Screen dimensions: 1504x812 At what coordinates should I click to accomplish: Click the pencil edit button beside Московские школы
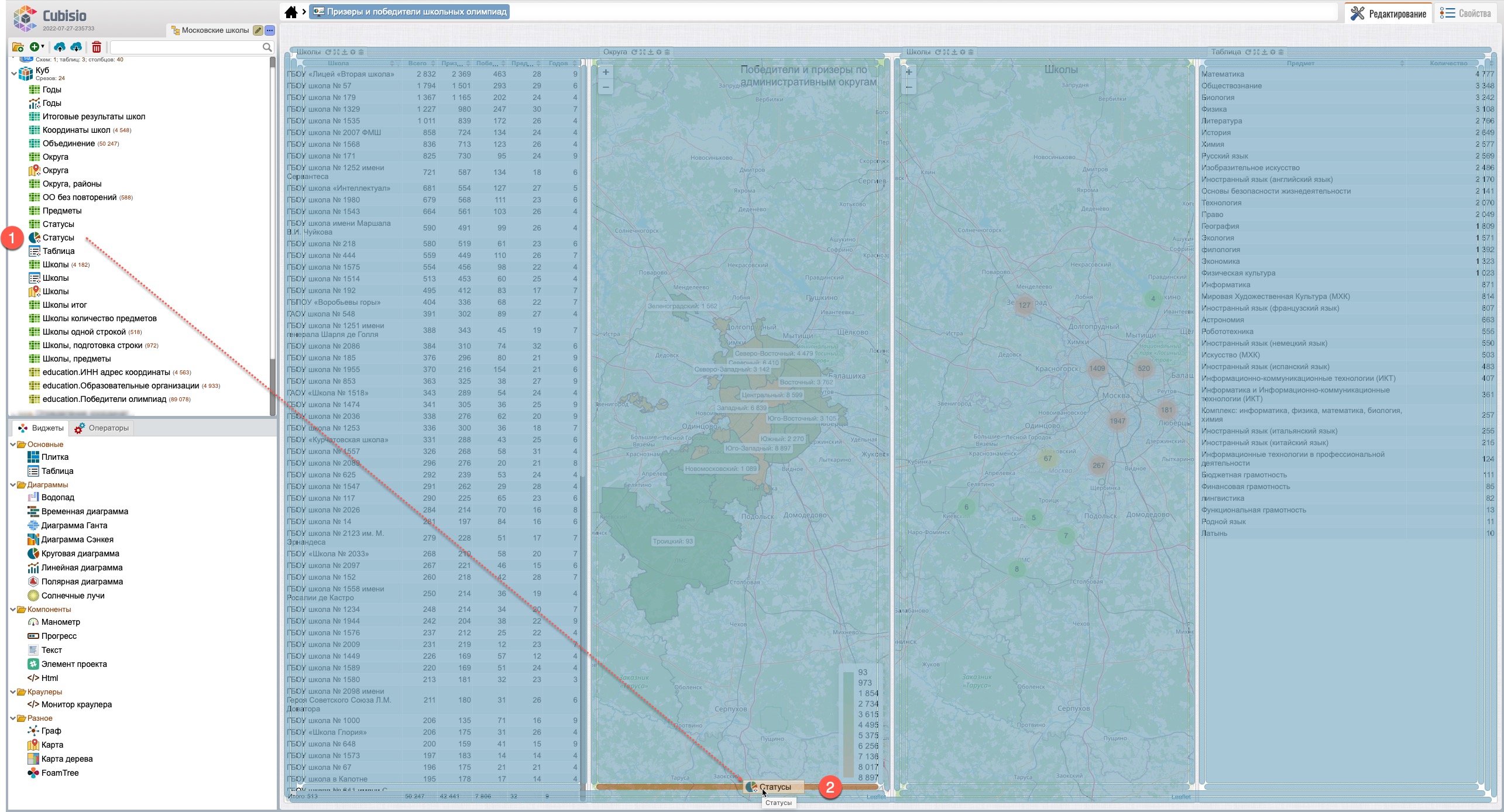point(258,30)
